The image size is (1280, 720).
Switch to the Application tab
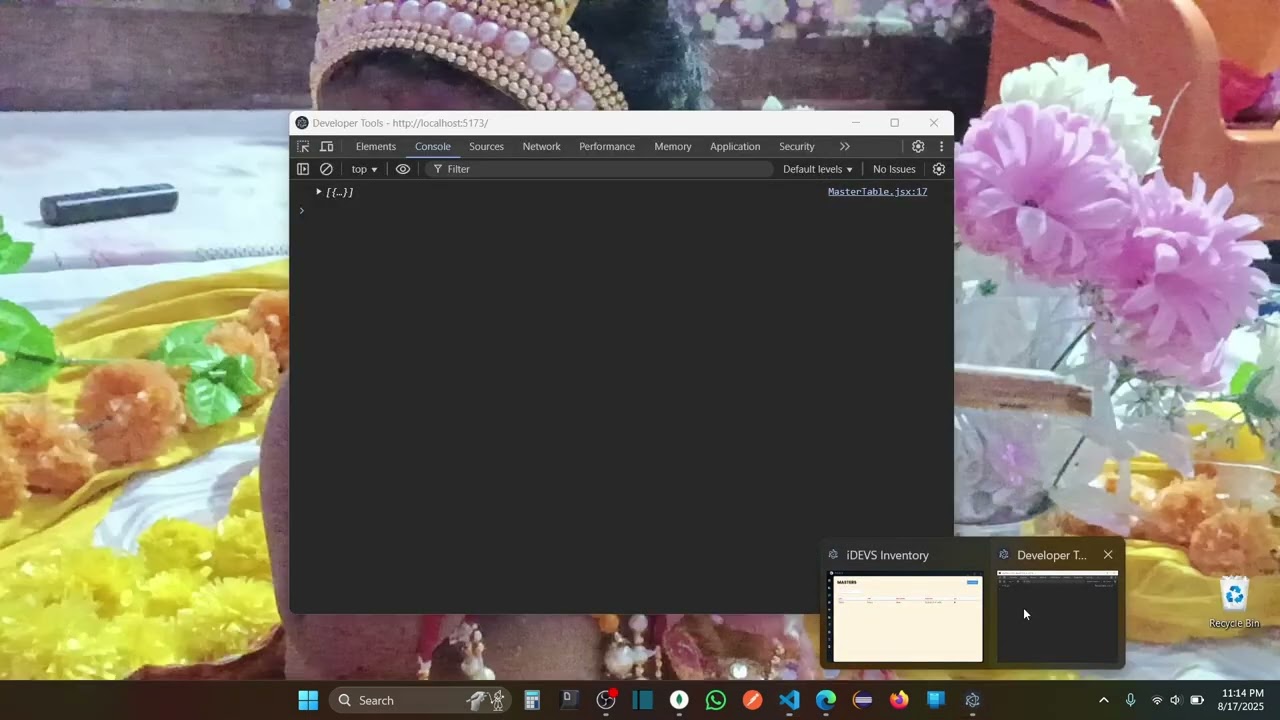[x=735, y=146]
